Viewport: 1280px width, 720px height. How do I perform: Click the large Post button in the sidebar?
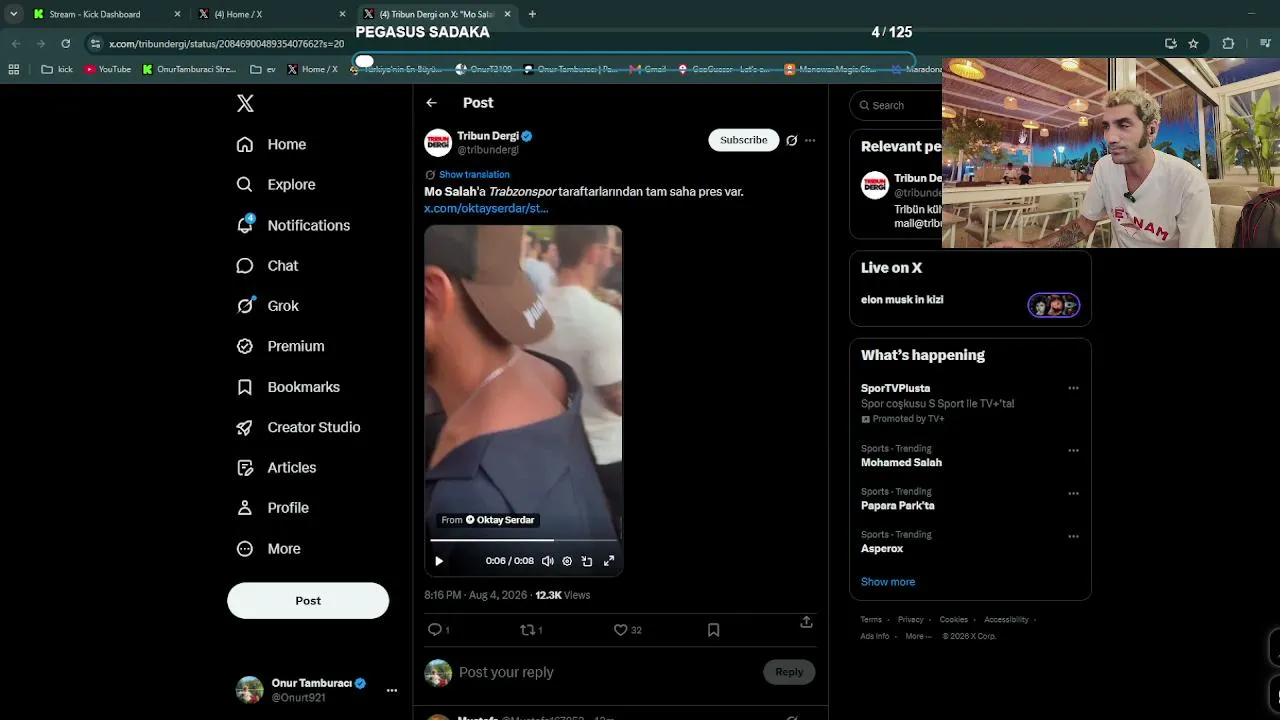(308, 600)
